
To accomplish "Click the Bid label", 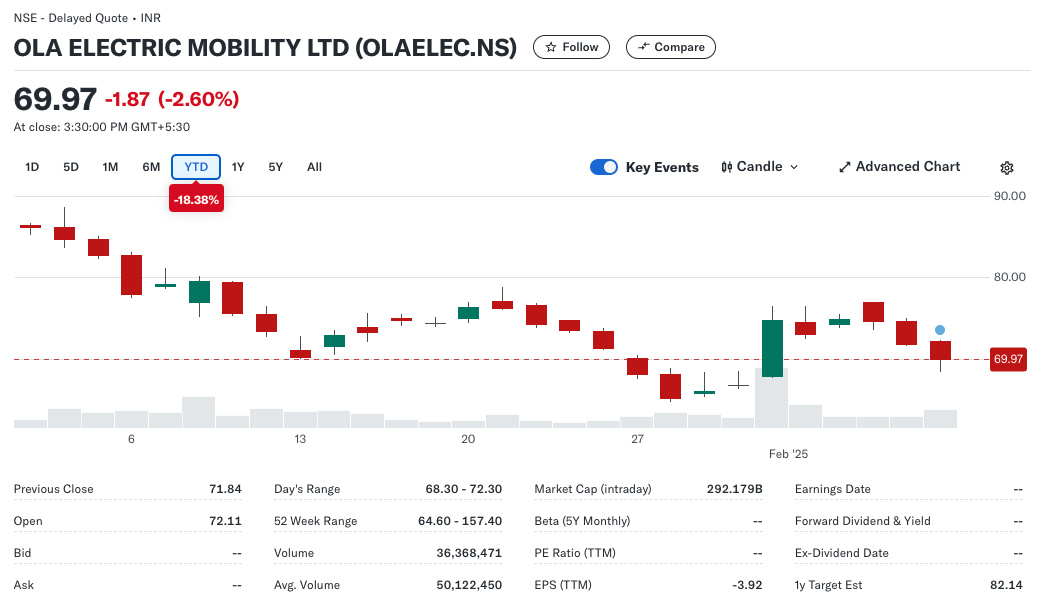I will point(23,553).
